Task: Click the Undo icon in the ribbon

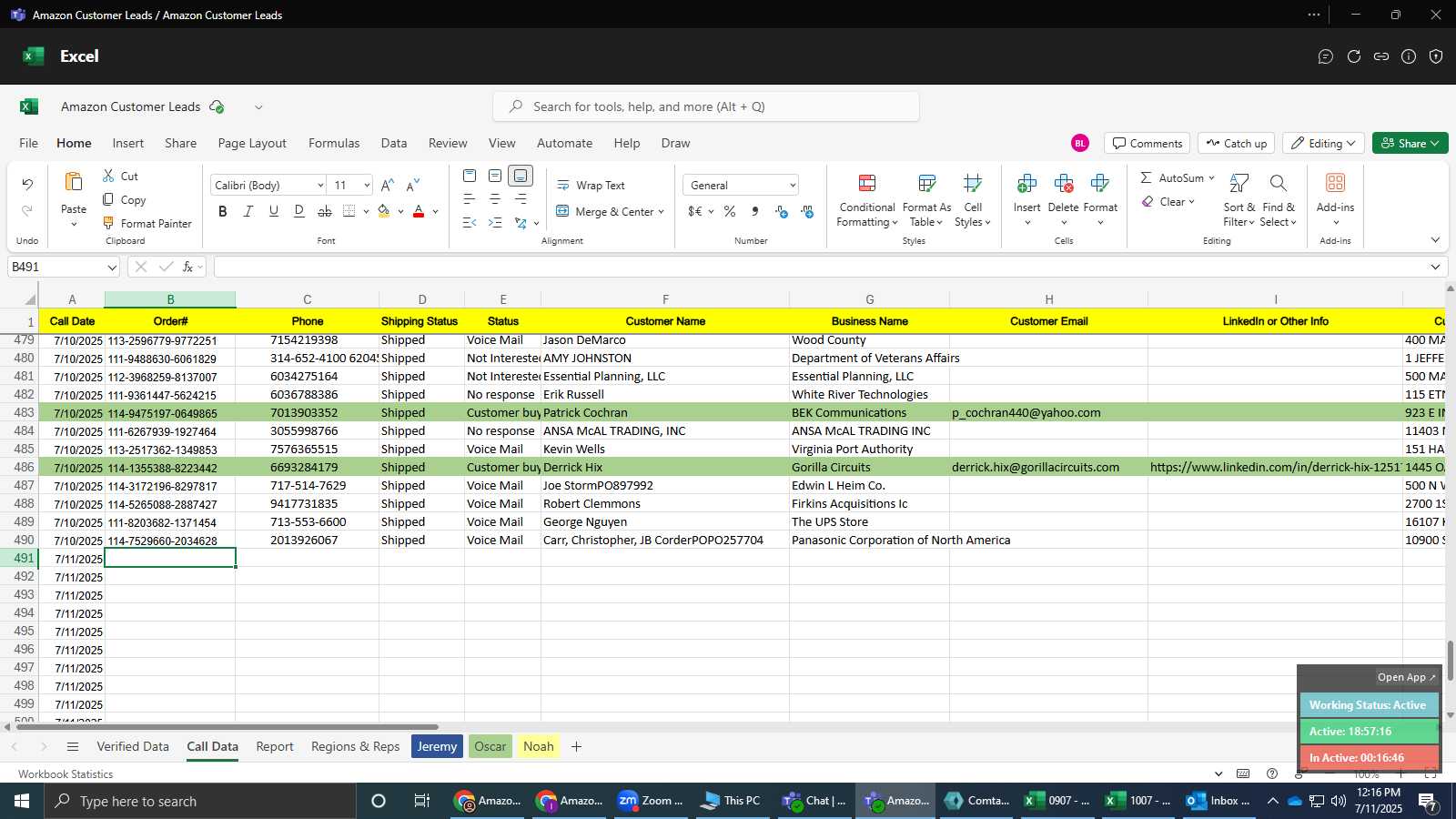Action: tap(27, 185)
